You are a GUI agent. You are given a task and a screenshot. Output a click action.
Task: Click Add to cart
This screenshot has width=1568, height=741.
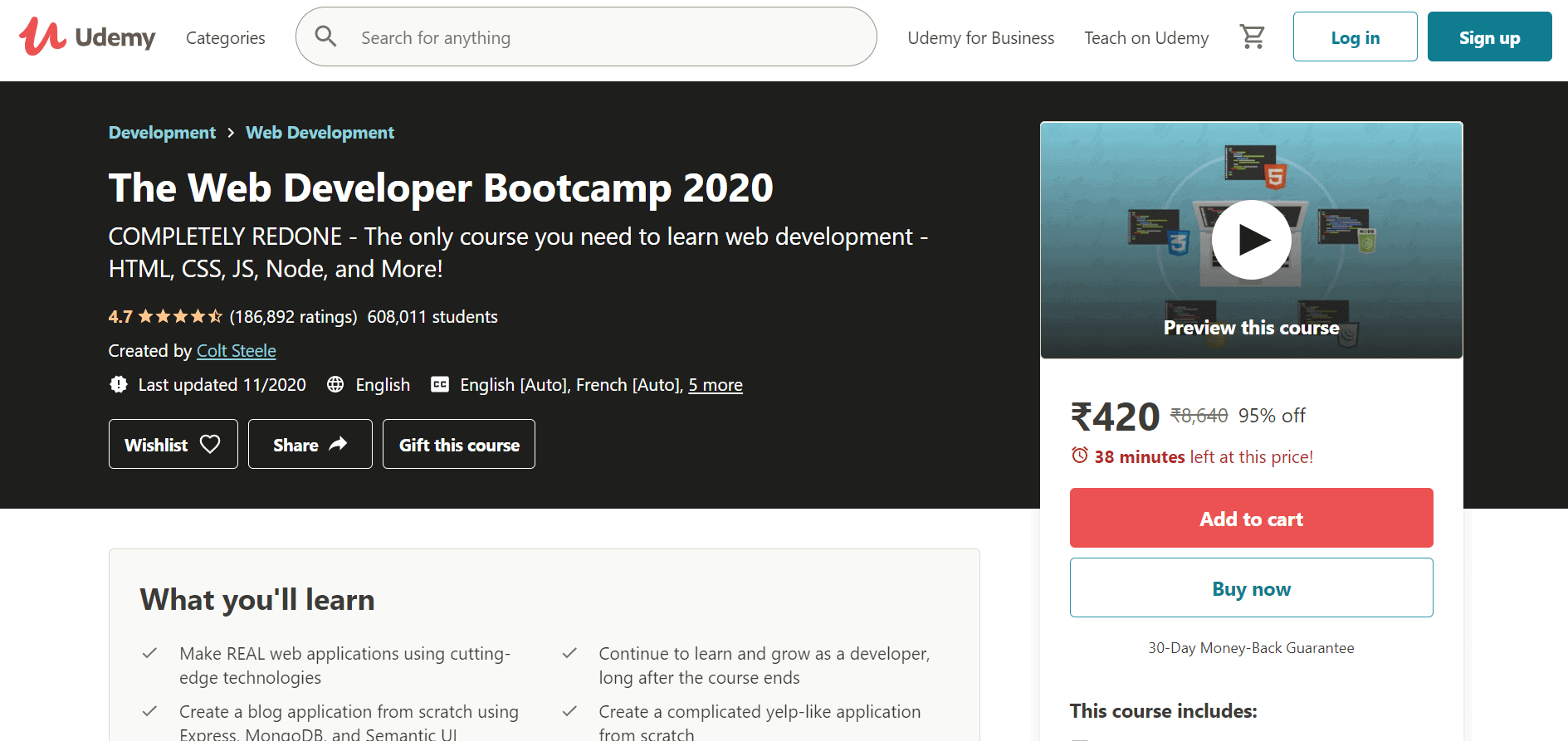(x=1251, y=518)
